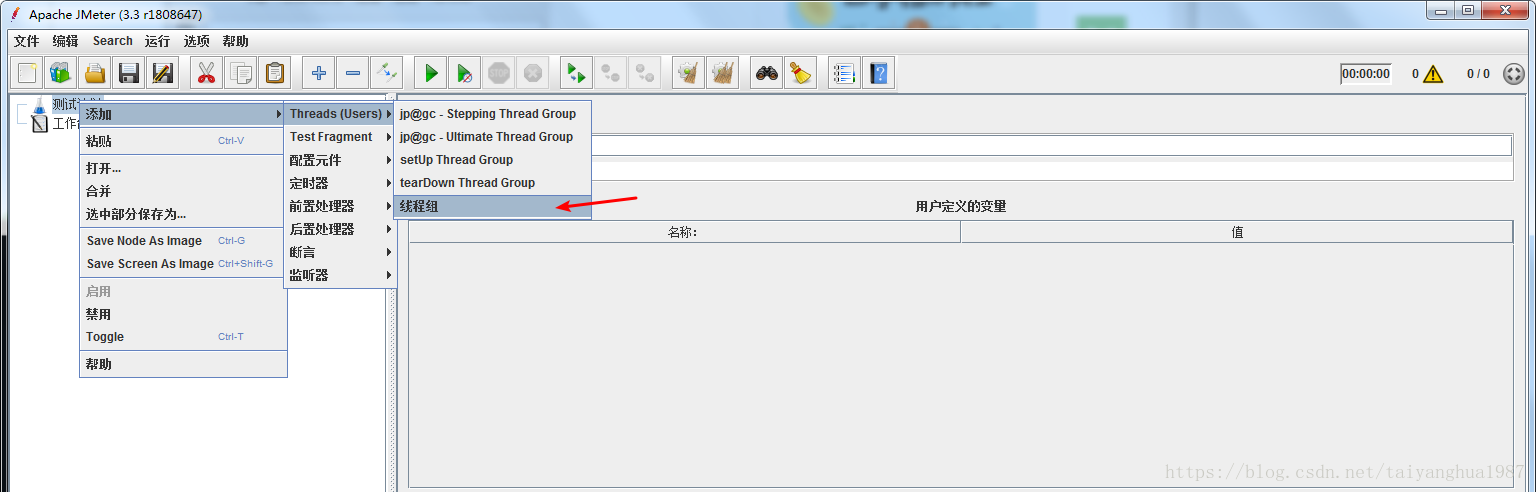Click the Toggle expand toolbar icon
This screenshot has height=492, width=1536.
pyautogui.click(x=386, y=73)
